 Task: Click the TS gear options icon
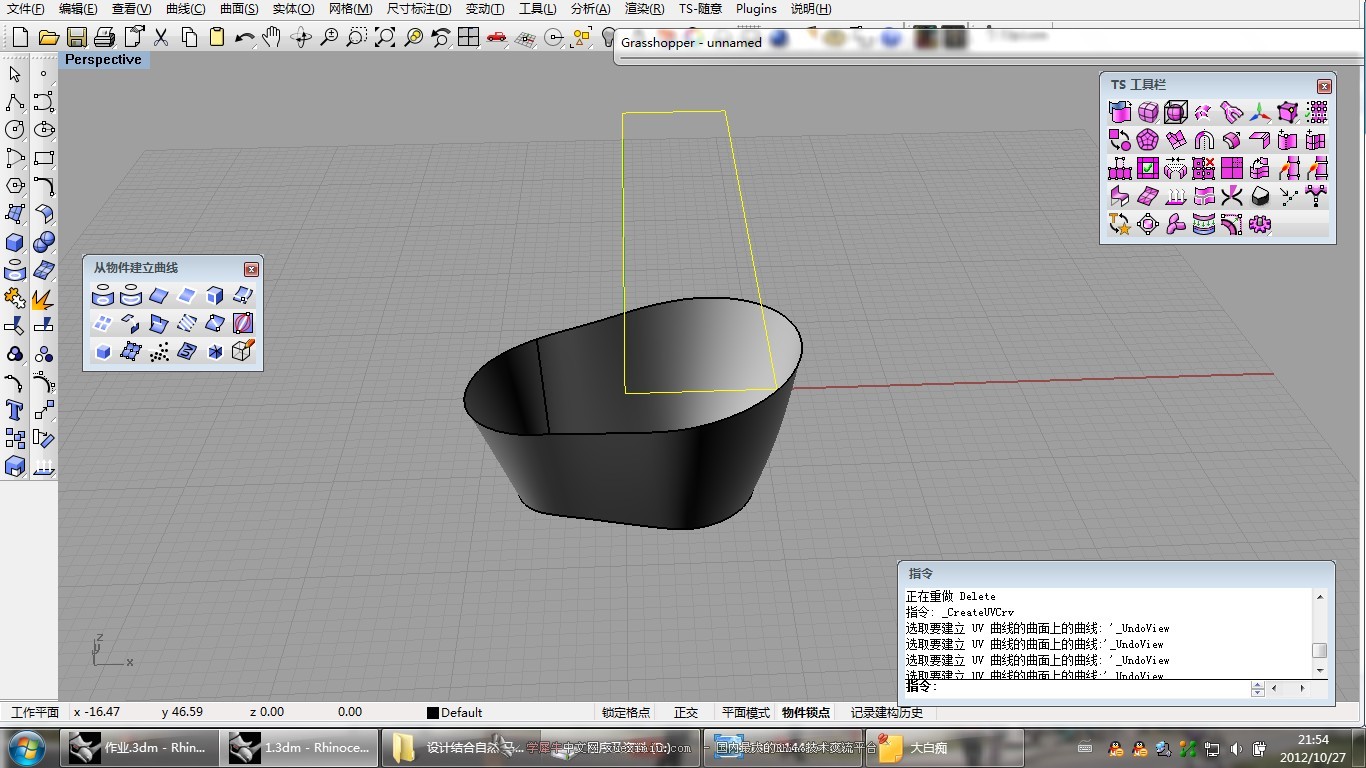pyautogui.click(x=1260, y=224)
